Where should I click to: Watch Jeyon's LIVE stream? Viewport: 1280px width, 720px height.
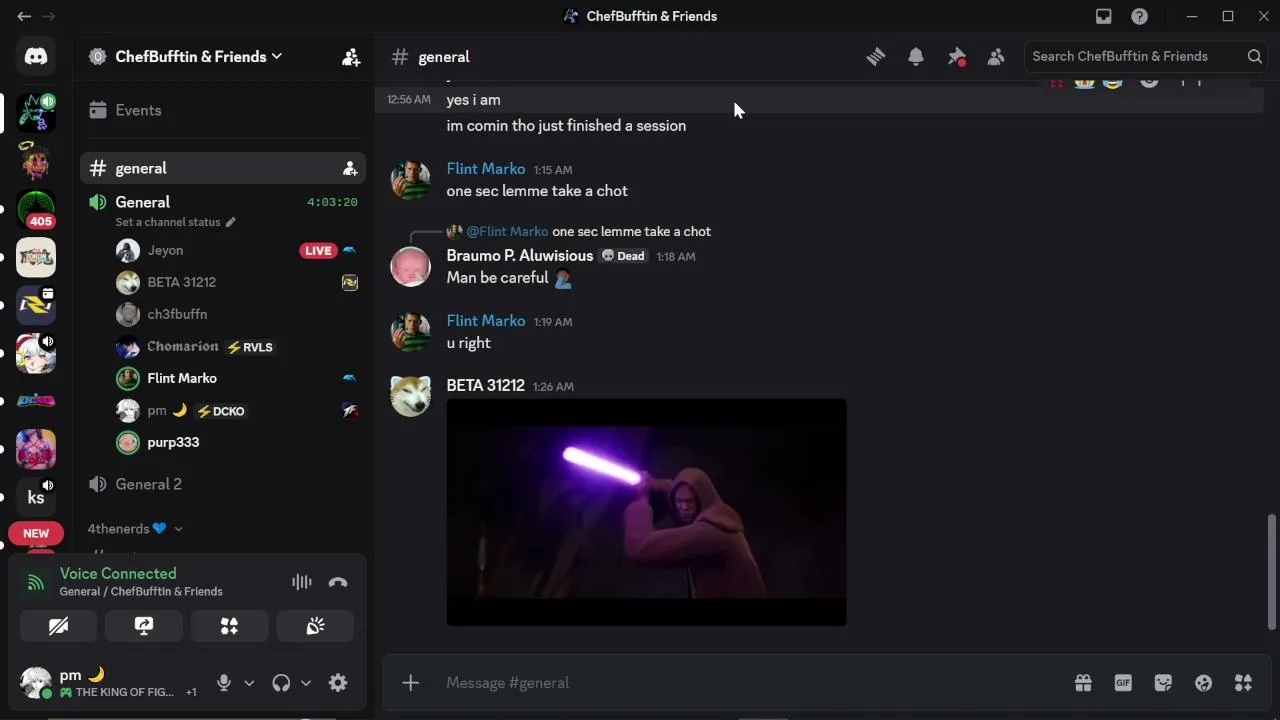coord(318,251)
